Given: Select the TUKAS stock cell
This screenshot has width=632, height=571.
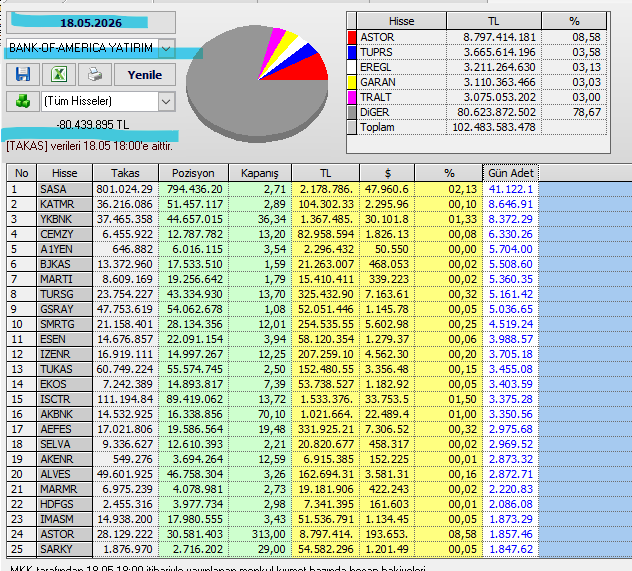Looking at the screenshot, I should point(64,369).
